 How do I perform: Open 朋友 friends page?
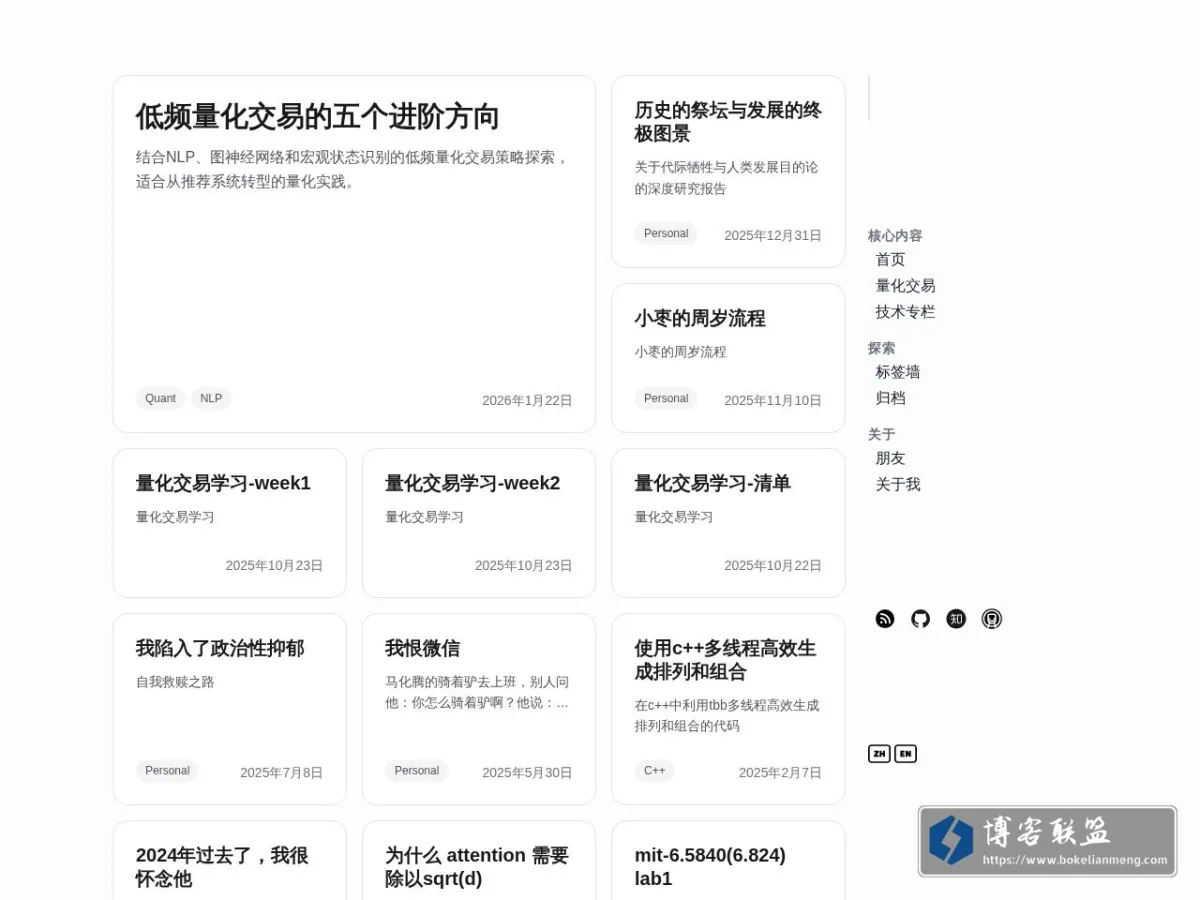890,458
